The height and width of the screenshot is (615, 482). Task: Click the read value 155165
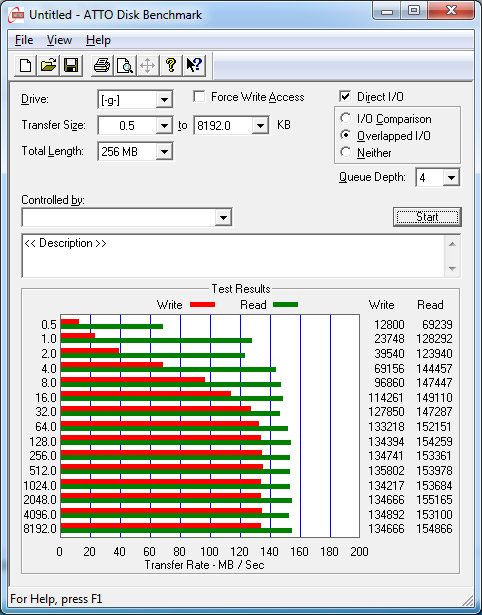pyautogui.click(x=434, y=500)
